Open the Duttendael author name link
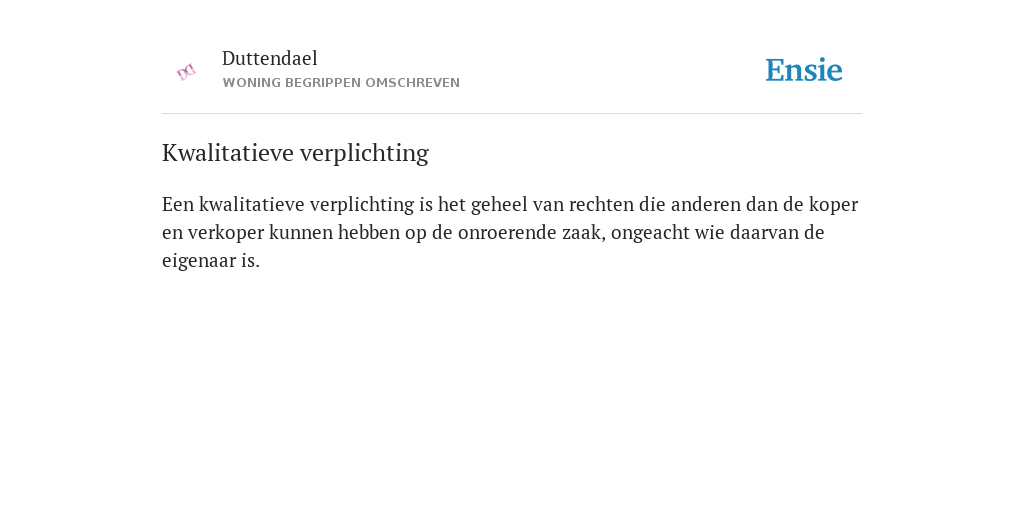This screenshot has width=1024, height=512. 270,58
